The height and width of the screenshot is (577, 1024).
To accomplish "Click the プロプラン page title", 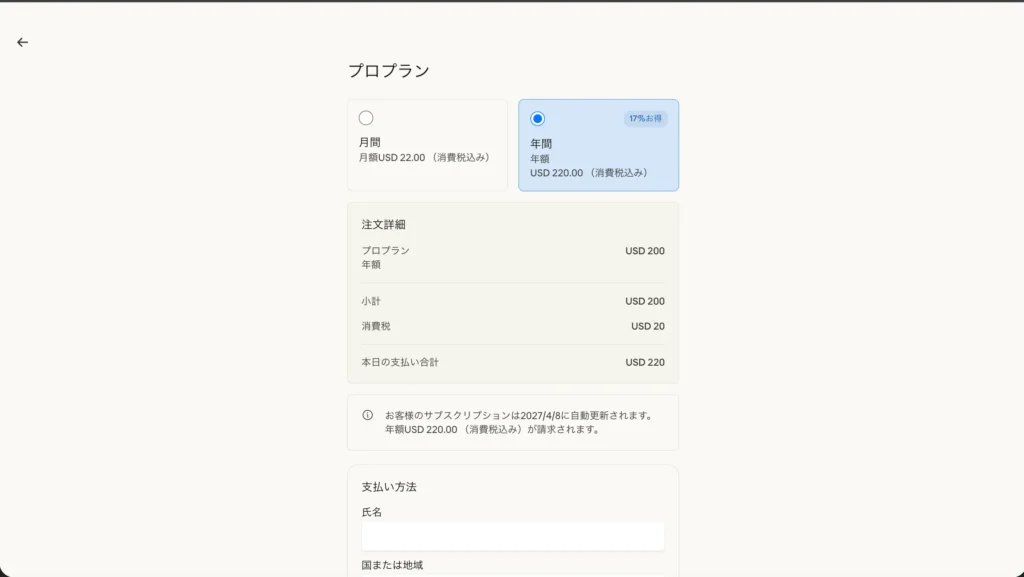I will click(388, 71).
